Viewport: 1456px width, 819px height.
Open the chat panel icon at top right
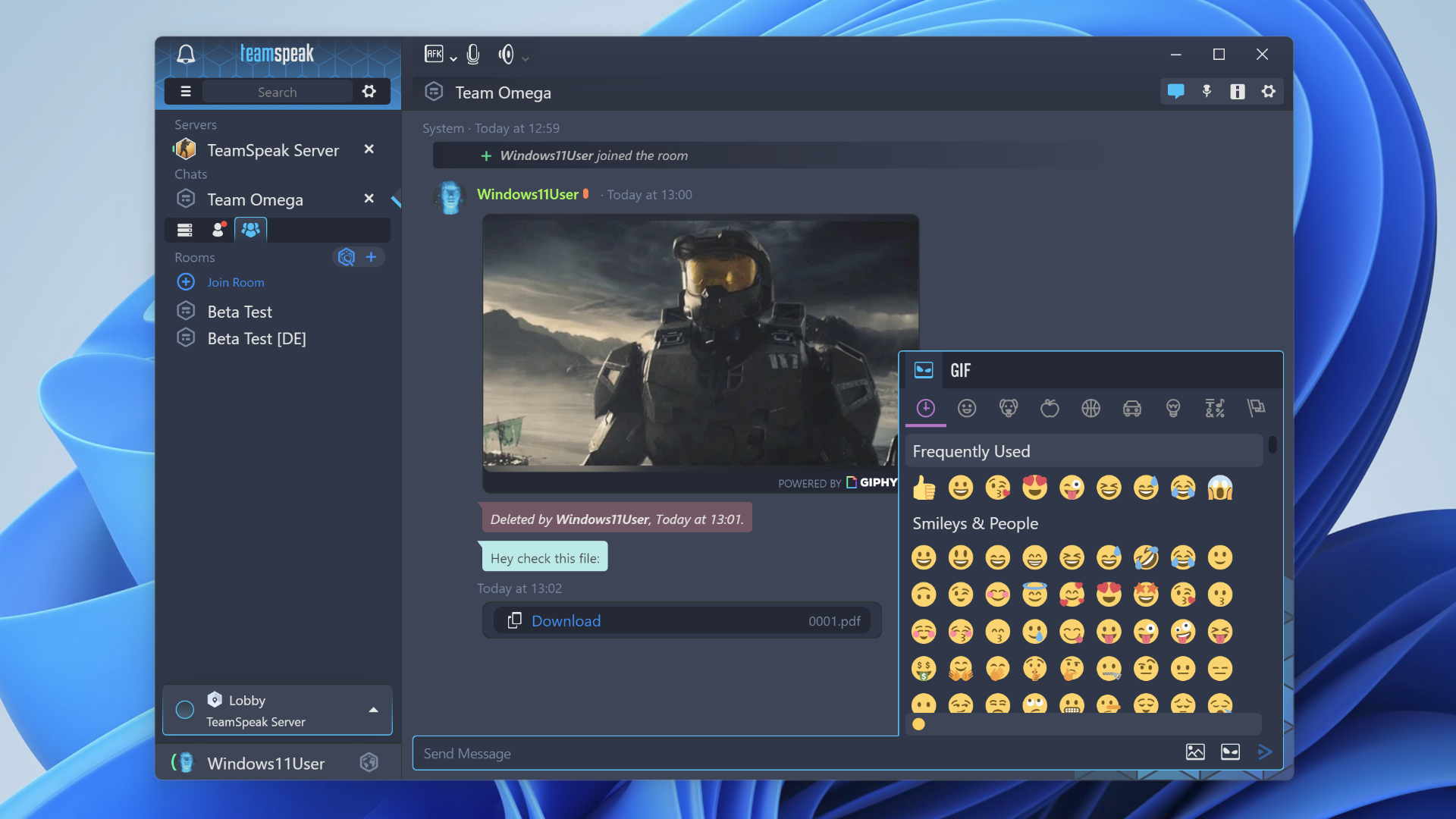pos(1177,91)
